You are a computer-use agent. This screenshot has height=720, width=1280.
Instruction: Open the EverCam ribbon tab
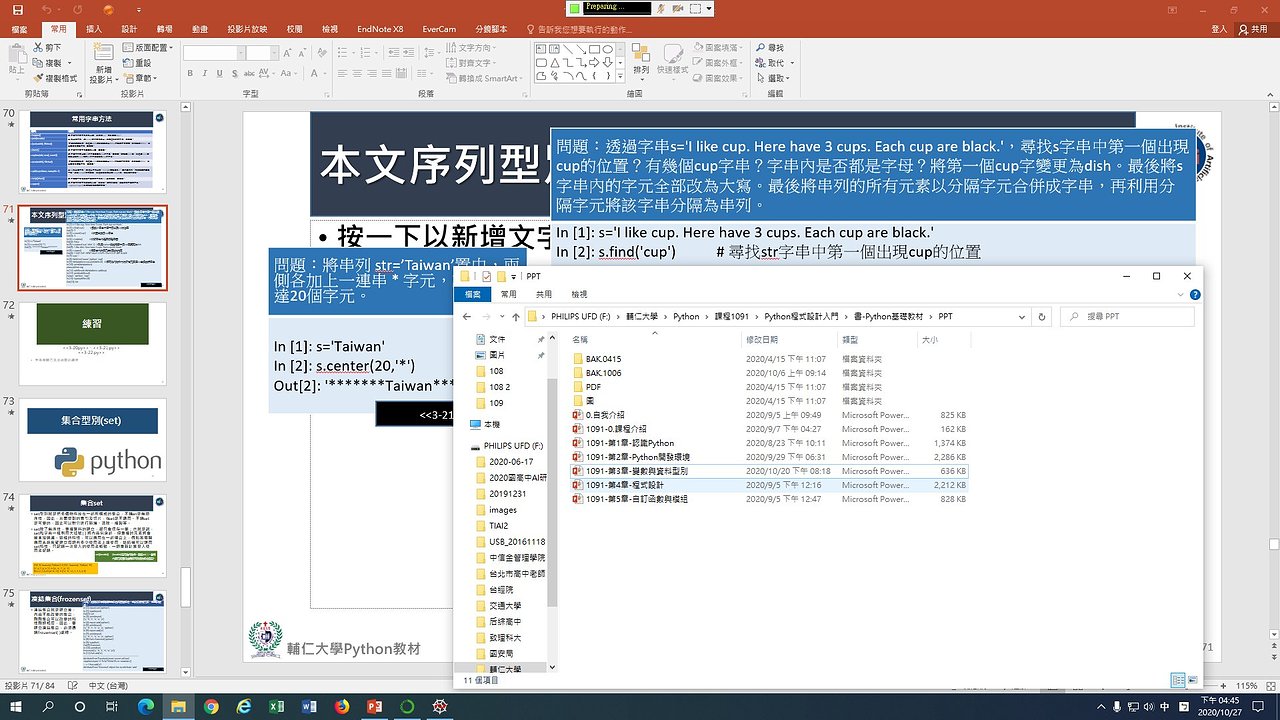tap(439, 30)
